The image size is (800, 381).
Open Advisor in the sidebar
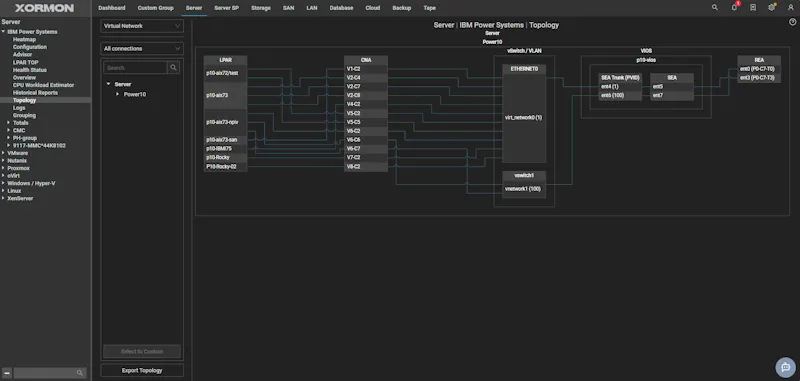22,55
